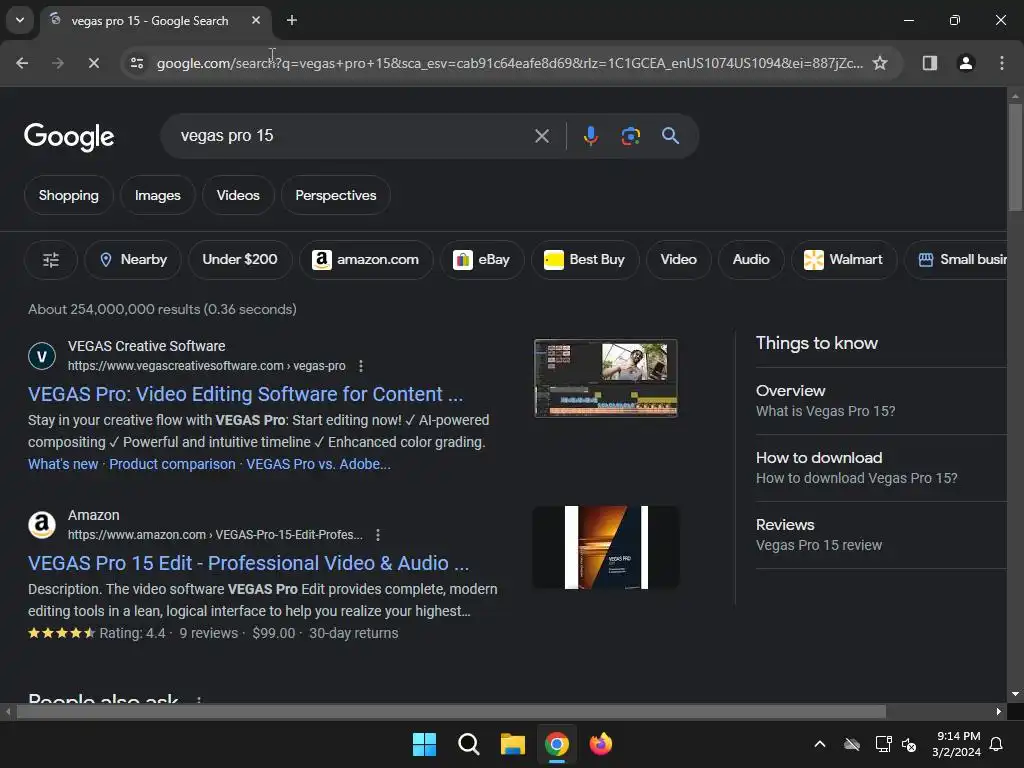
Task: Open the tab search dropdown arrow
Action: coord(20,20)
